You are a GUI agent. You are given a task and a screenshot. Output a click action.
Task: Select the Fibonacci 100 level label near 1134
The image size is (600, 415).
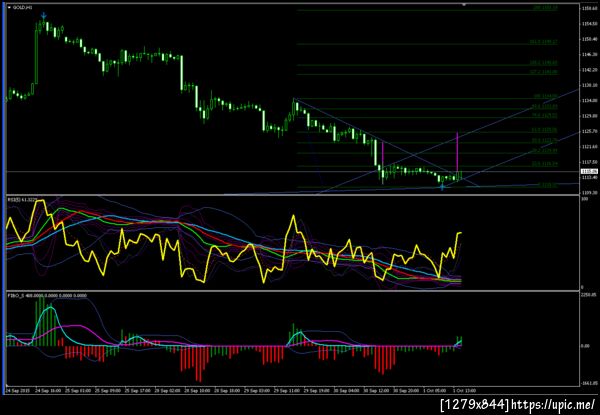click(x=546, y=96)
